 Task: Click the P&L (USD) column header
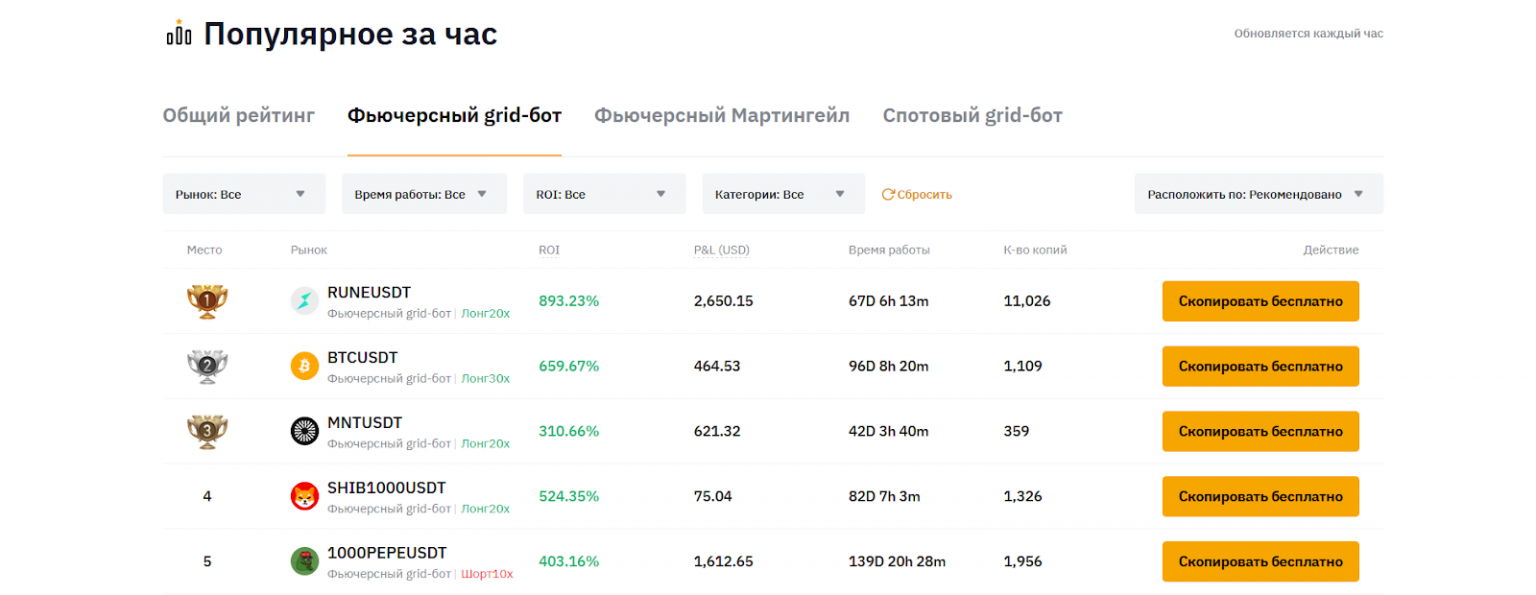pos(721,250)
